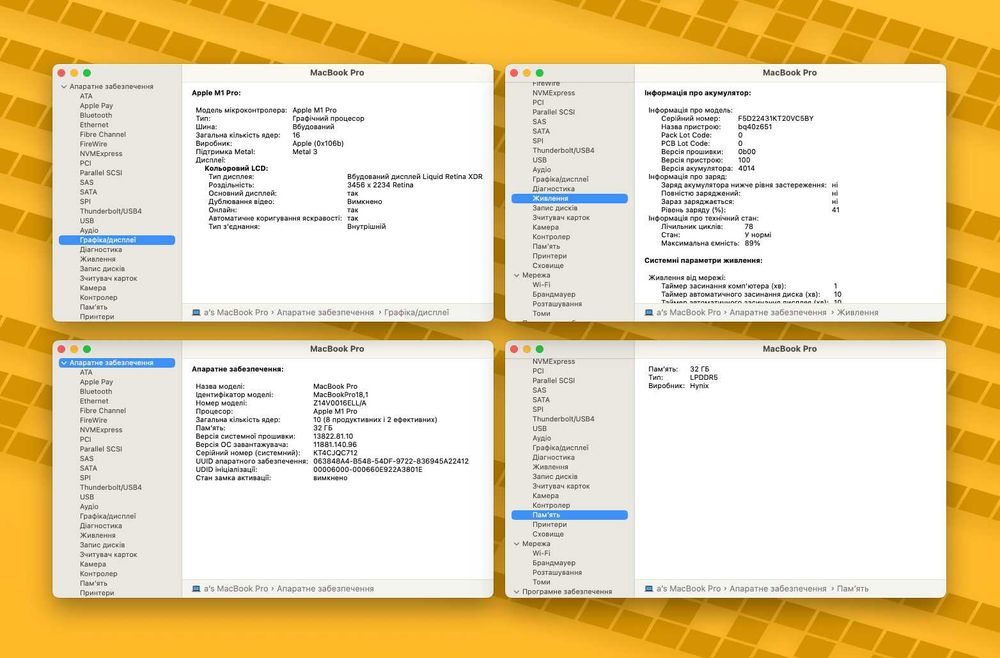This screenshot has width=1000, height=658.
Task: Click maximum capacity value 89%
Action: 752,243
